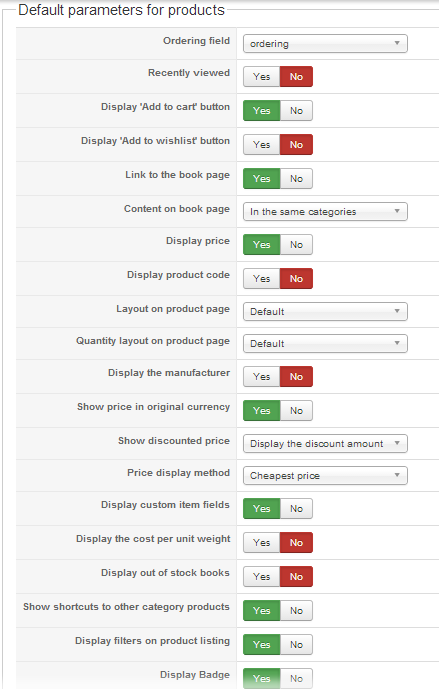Image resolution: width=439 pixels, height=689 pixels.
Task: Choose Yes for 'Add to wishlist' button
Action: 261,145
